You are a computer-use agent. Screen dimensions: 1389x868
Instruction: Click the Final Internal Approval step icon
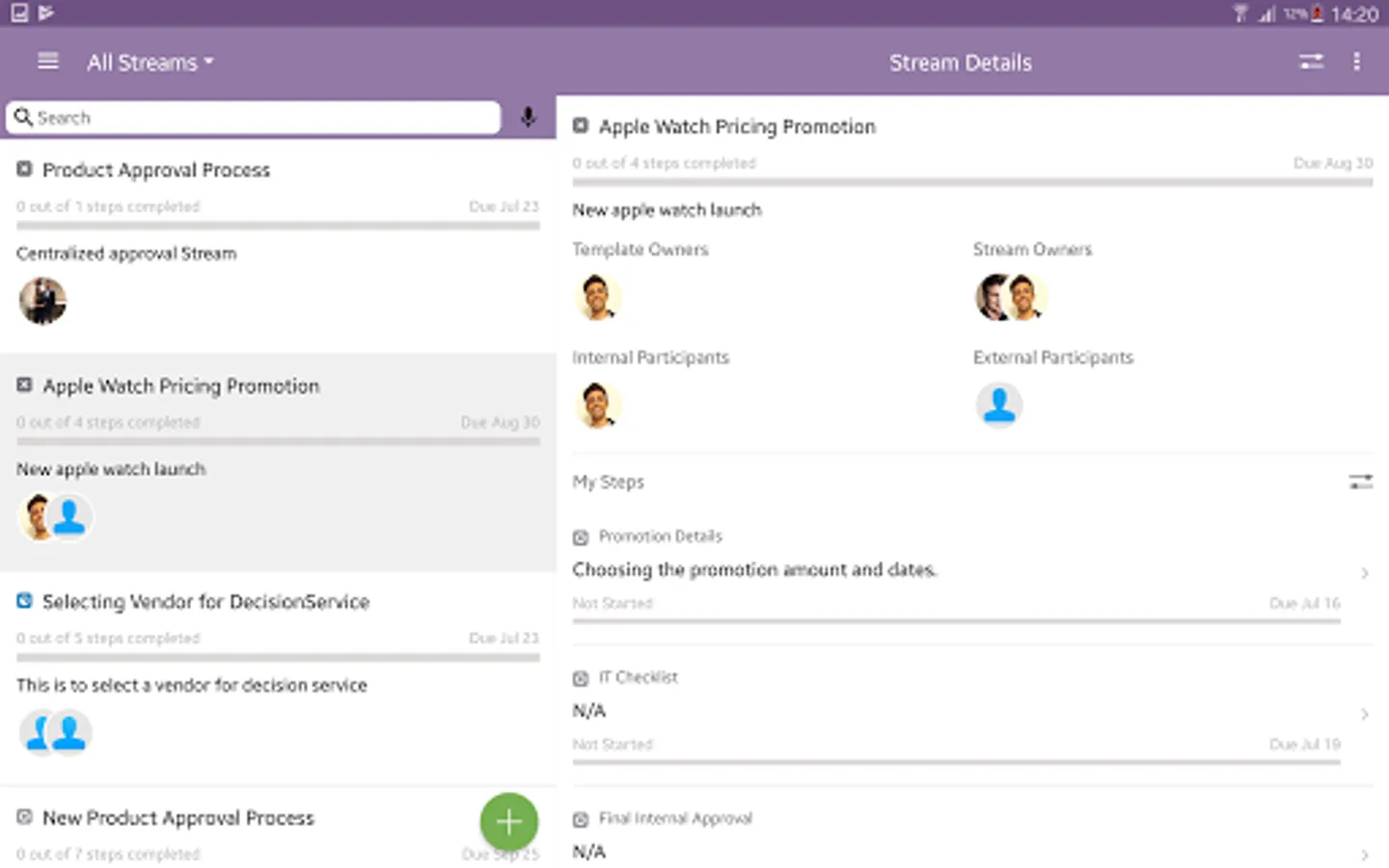tap(581, 819)
